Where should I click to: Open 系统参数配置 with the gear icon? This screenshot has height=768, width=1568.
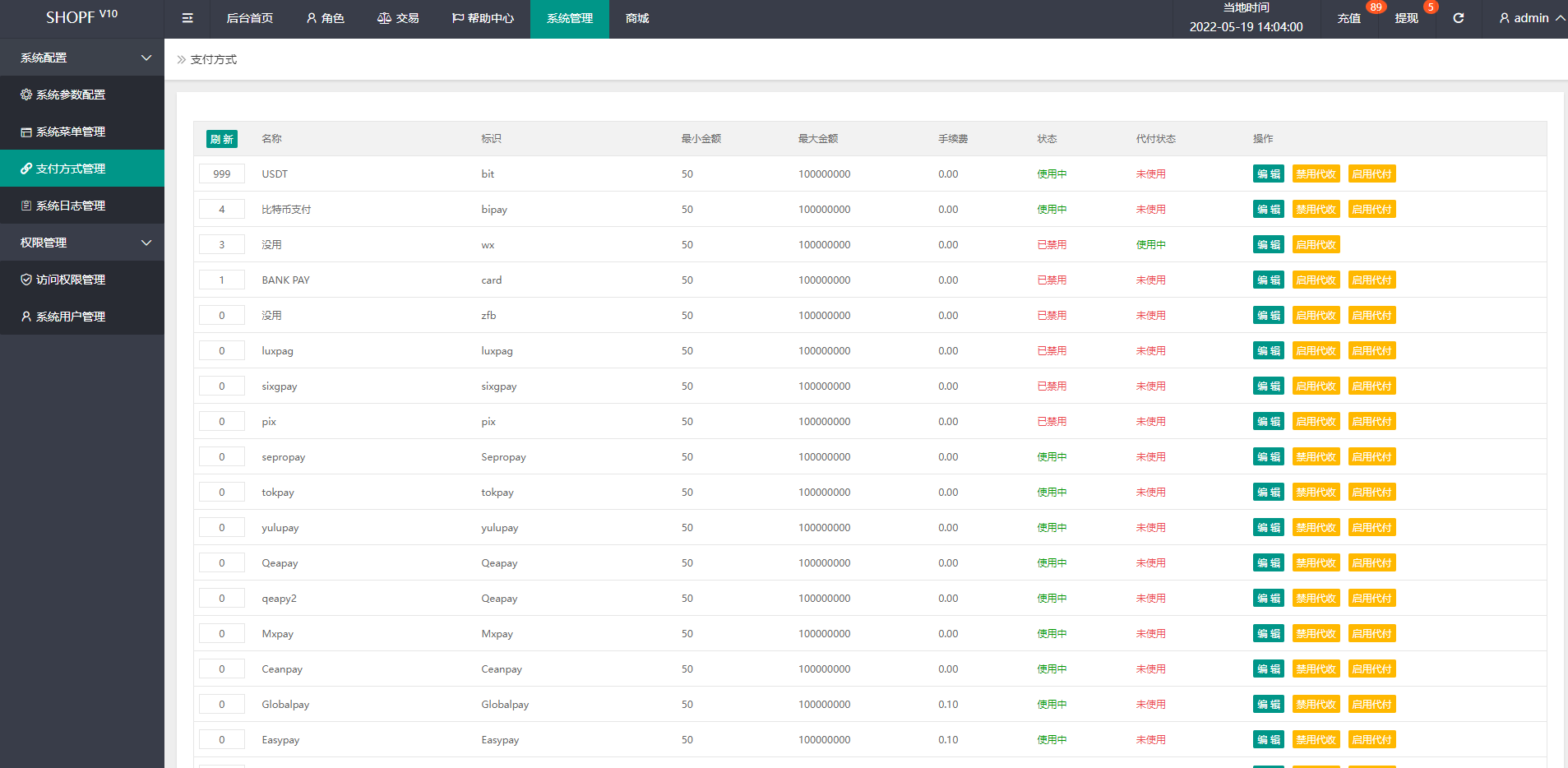[x=71, y=95]
